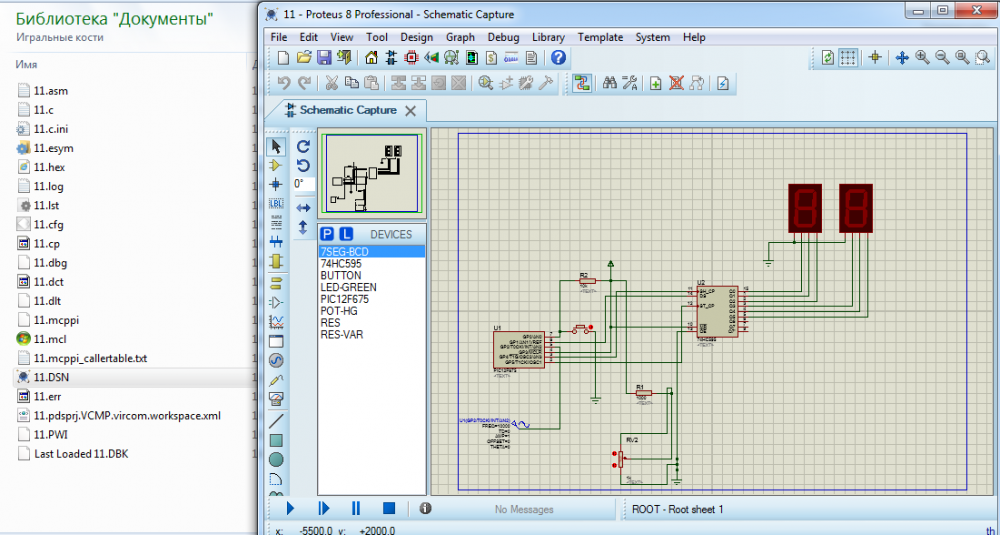This screenshot has height=535, width=1000.
Task: Click the Zoom In magnifier
Action: coord(922,58)
